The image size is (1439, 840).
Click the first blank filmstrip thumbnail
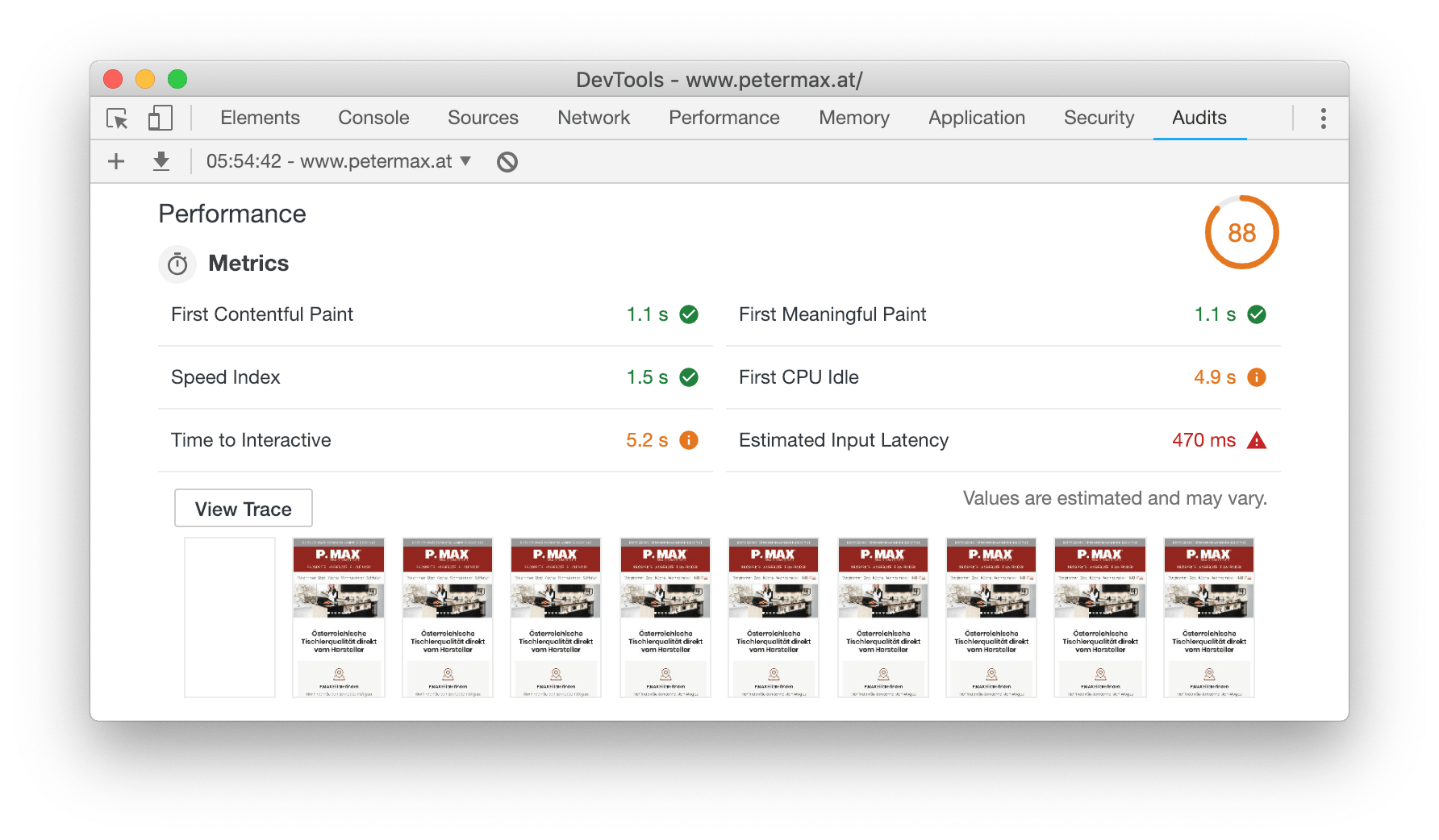[230, 617]
